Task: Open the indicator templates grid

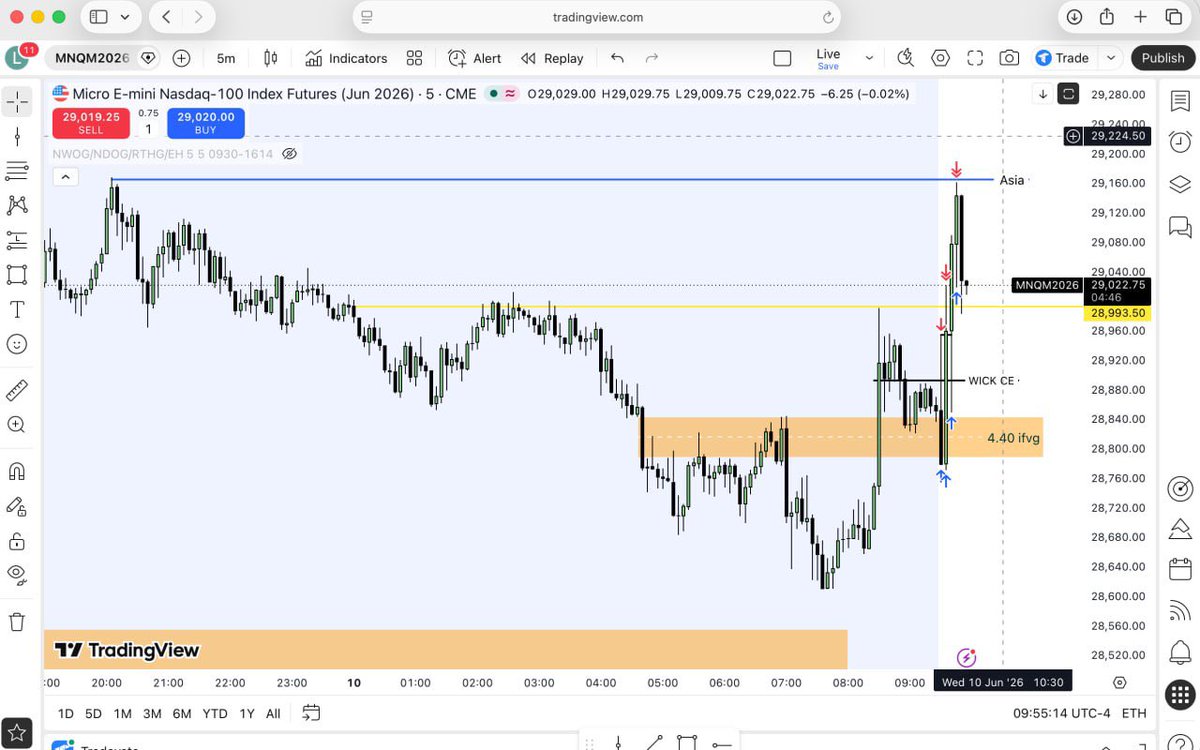Action: click(414, 58)
